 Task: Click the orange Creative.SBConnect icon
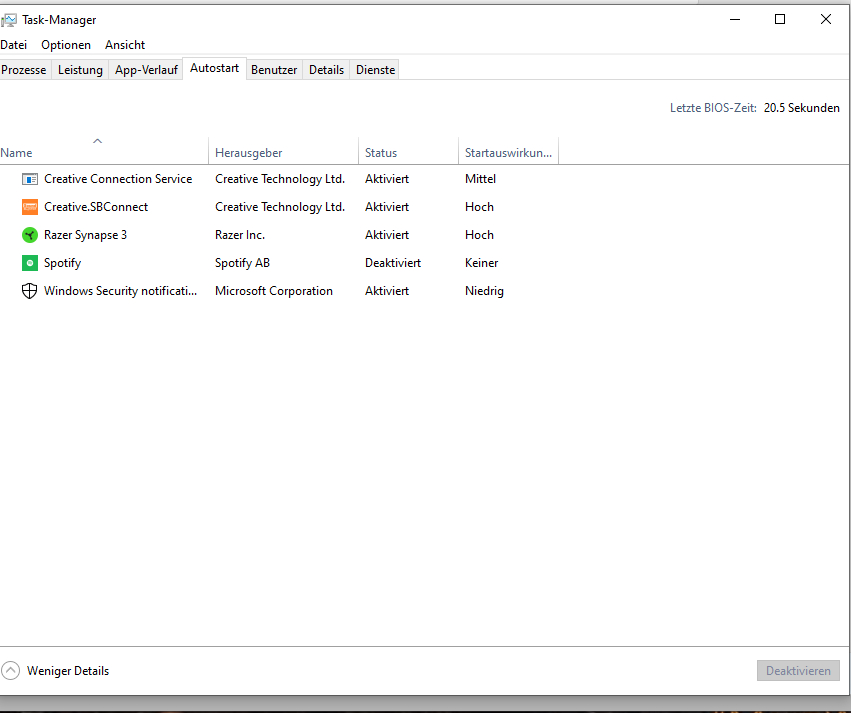(29, 207)
